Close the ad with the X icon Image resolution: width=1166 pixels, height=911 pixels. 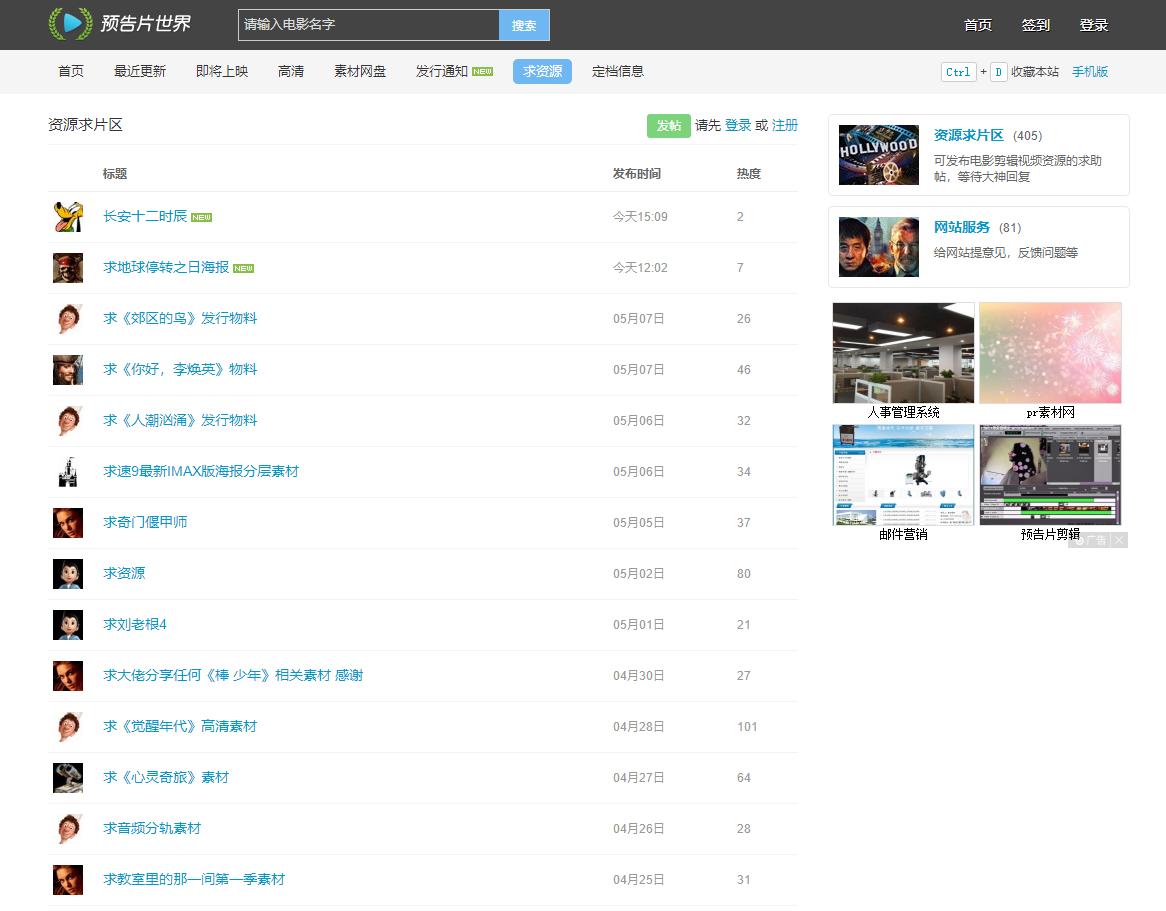point(1119,540)
